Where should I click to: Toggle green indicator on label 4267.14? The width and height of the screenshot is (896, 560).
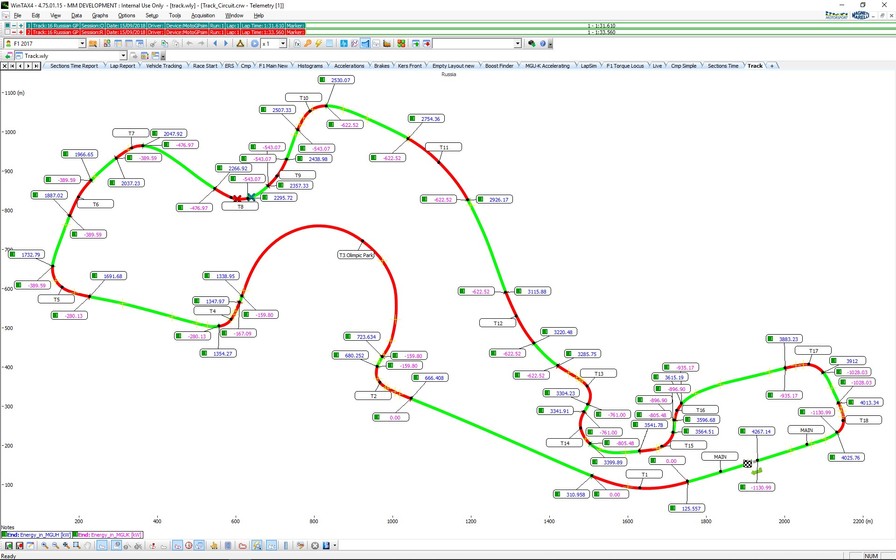pyautogui.click(x=743, y=431)
